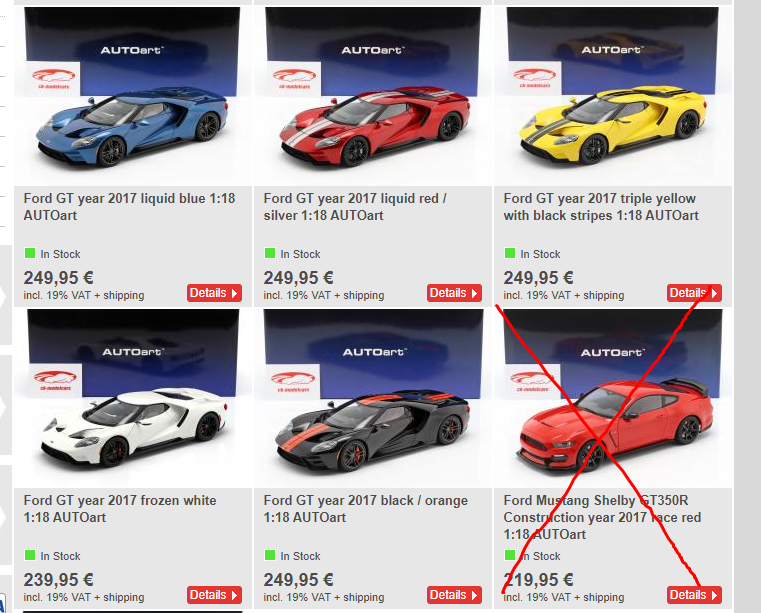Click green In Stock indicator of frozen white GT
Viewport: 761px width, 613px height.
click(x=30, y=555)
